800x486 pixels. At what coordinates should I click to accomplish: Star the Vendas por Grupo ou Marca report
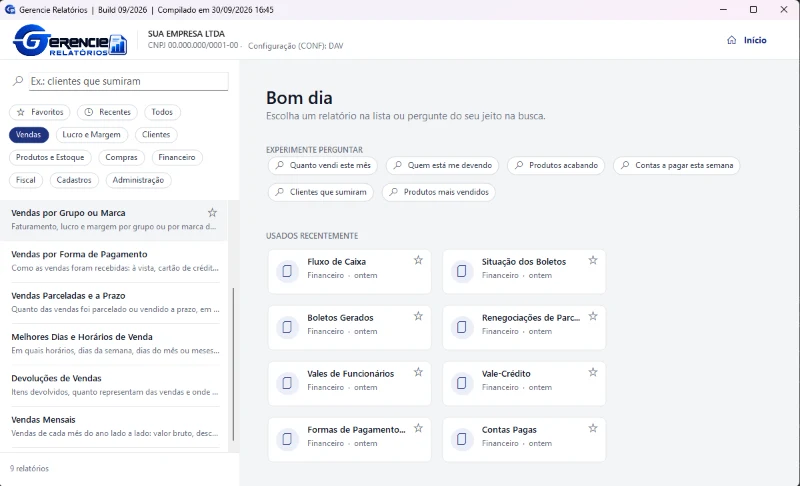tap(212, 213)
